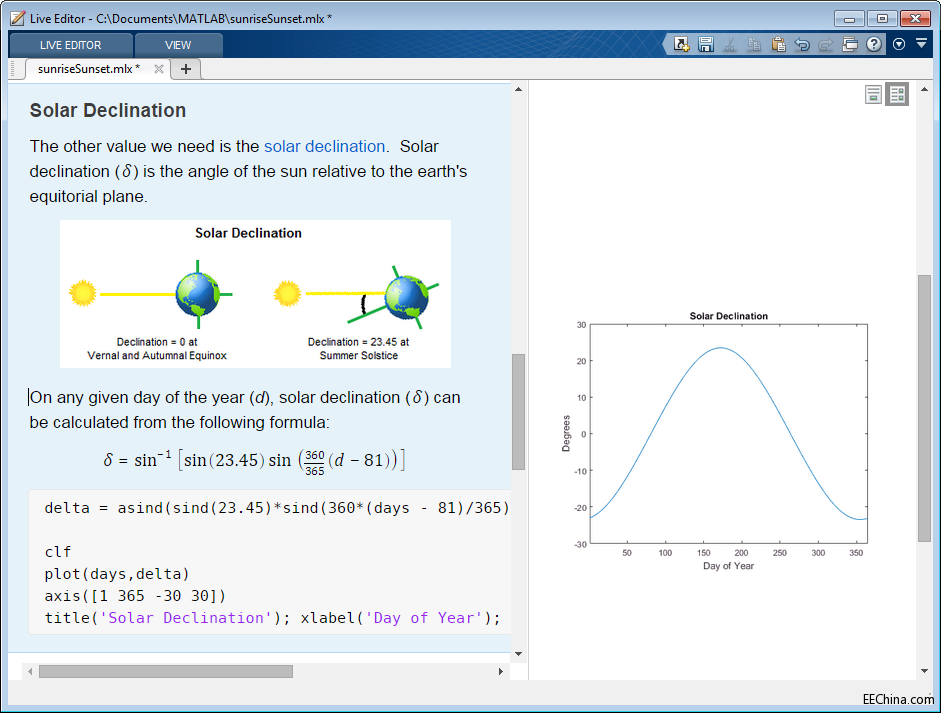Click the Copy icon in the toolbar
The image size is (941, 713).
[x=756, y=44]
